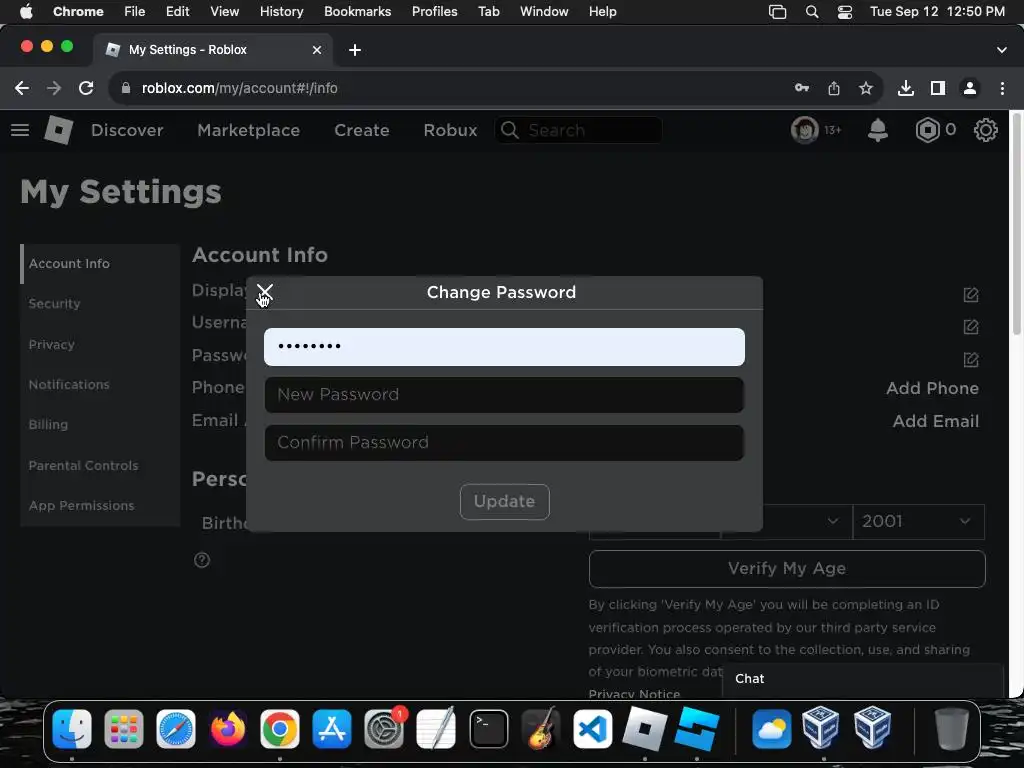This screenshot has height=768, width=1024.
Task: Focus the New Password field
Action: [x=504, y=394]
